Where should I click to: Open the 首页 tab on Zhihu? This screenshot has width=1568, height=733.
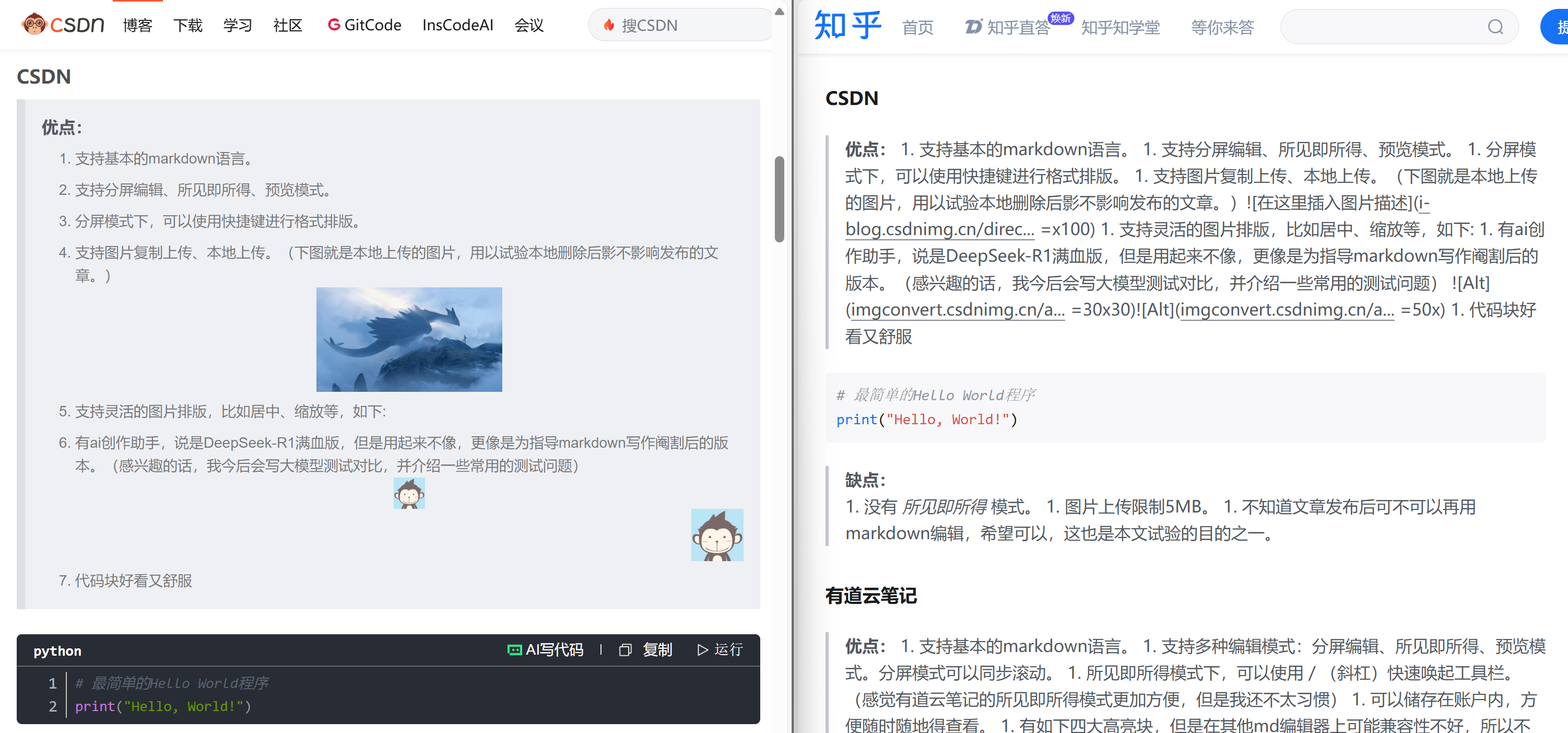tap(917, 27)
